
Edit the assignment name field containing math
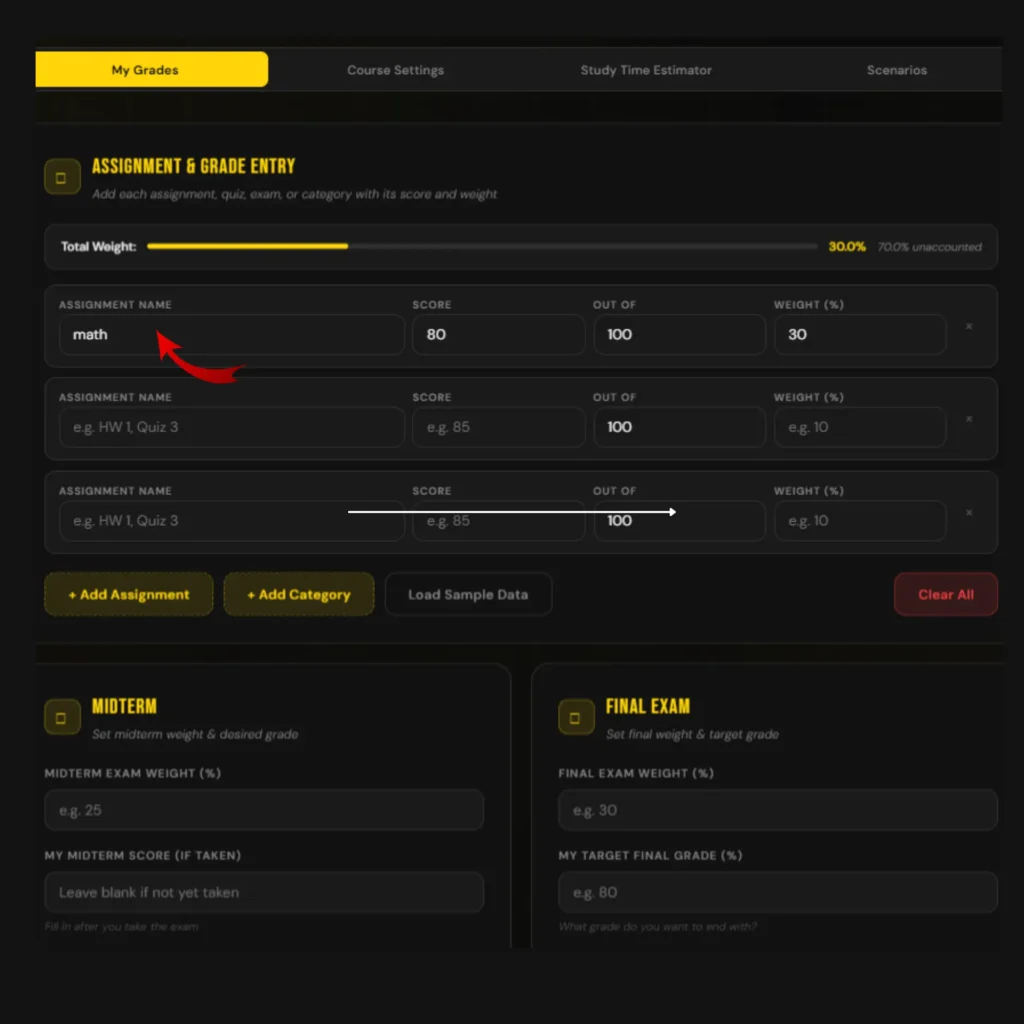232,334
